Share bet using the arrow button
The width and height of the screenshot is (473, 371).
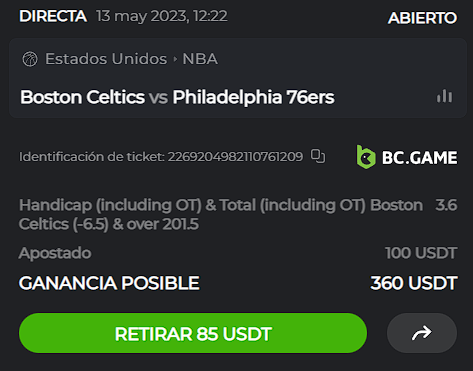click(x=422, y=333)
